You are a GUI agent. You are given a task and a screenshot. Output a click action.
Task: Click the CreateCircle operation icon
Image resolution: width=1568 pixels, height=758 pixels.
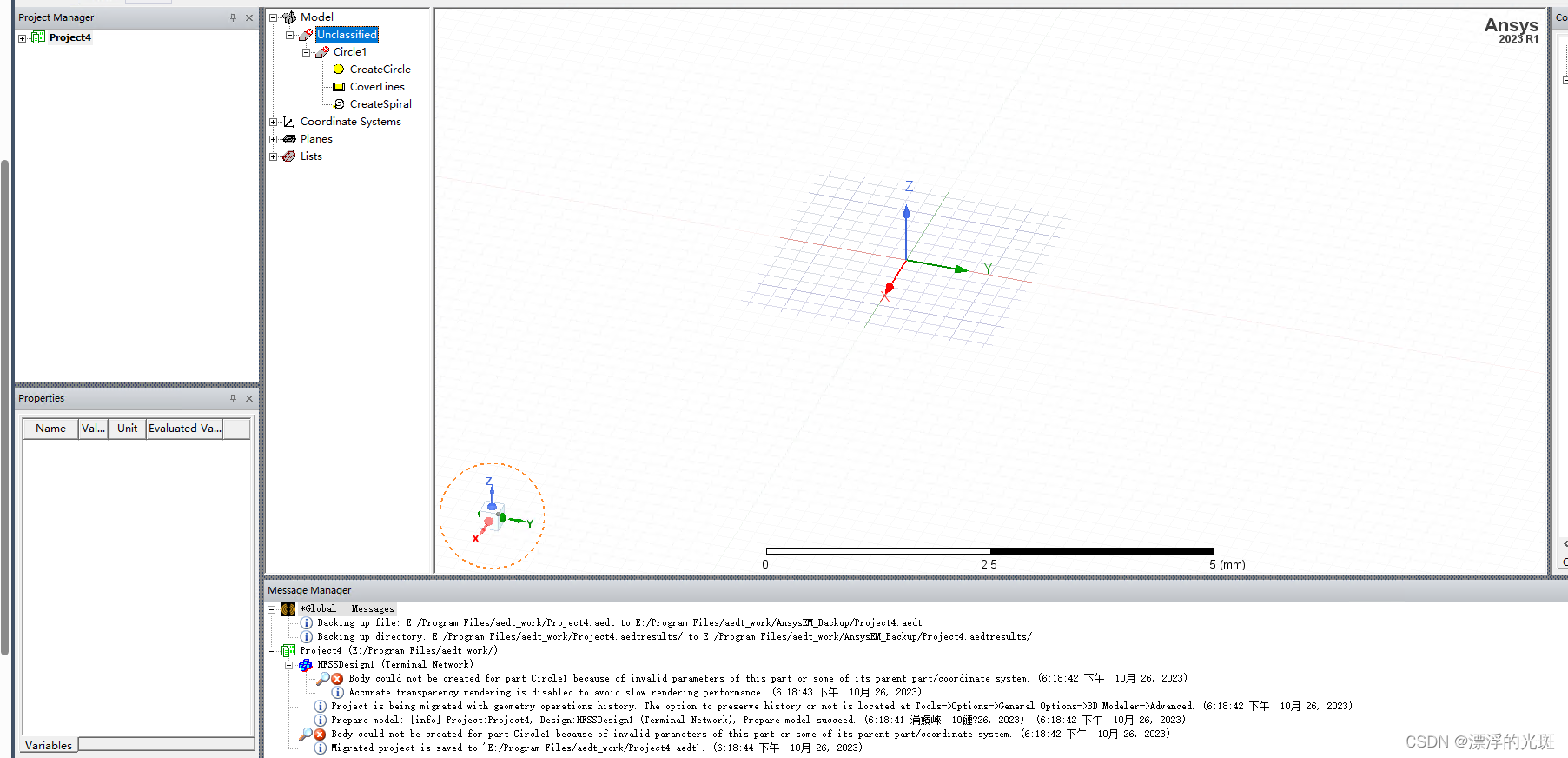[339, 70]
